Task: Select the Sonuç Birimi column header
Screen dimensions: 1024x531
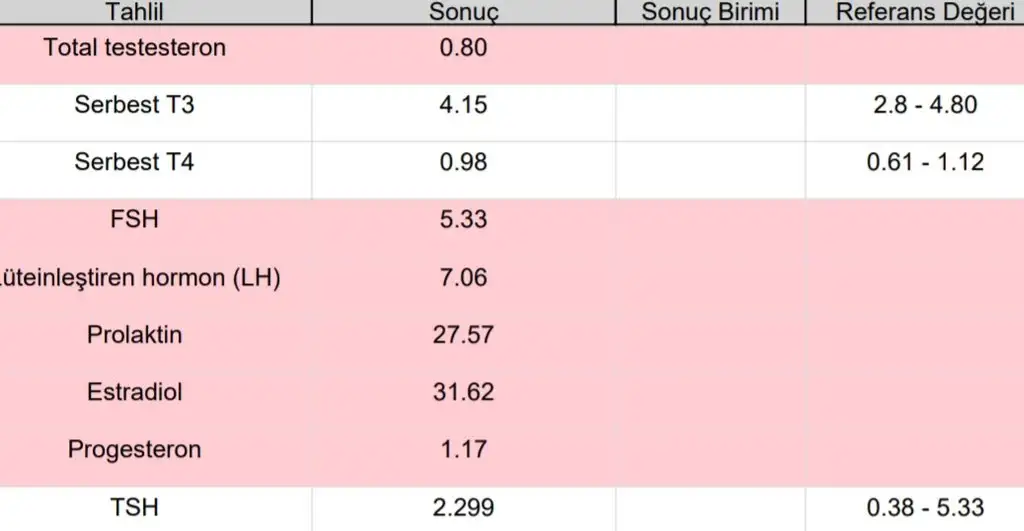Action: pyautogui.click(x=710, y=12)
